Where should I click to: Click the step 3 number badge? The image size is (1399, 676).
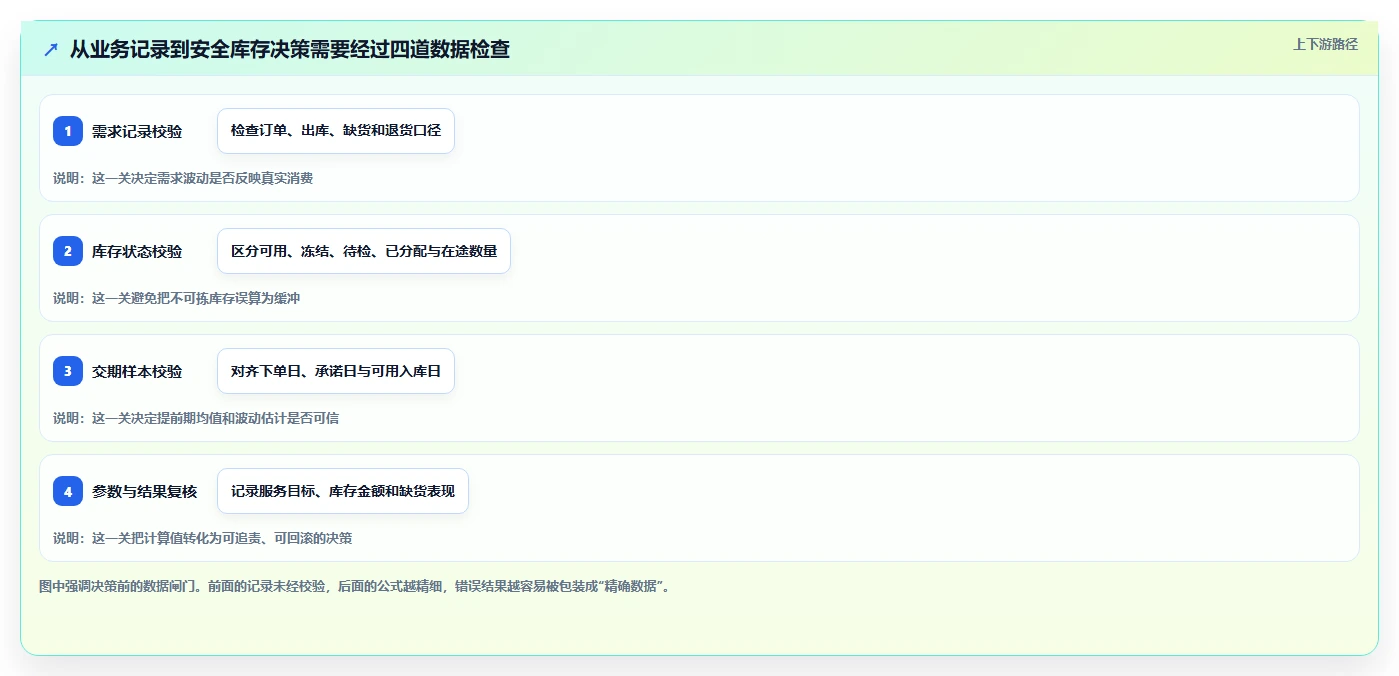[68, 371]
